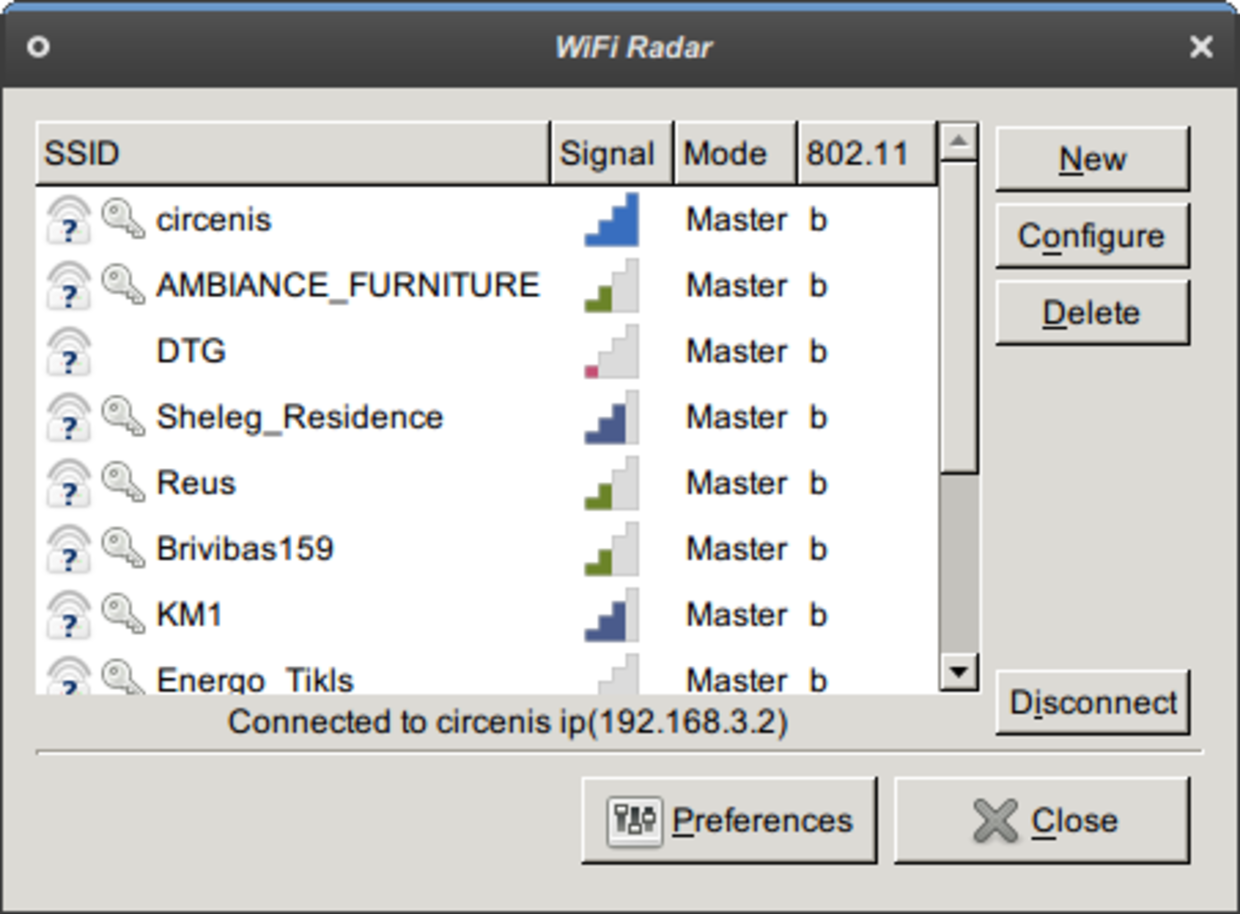Sort networks by SSID column header

point(292,154)
